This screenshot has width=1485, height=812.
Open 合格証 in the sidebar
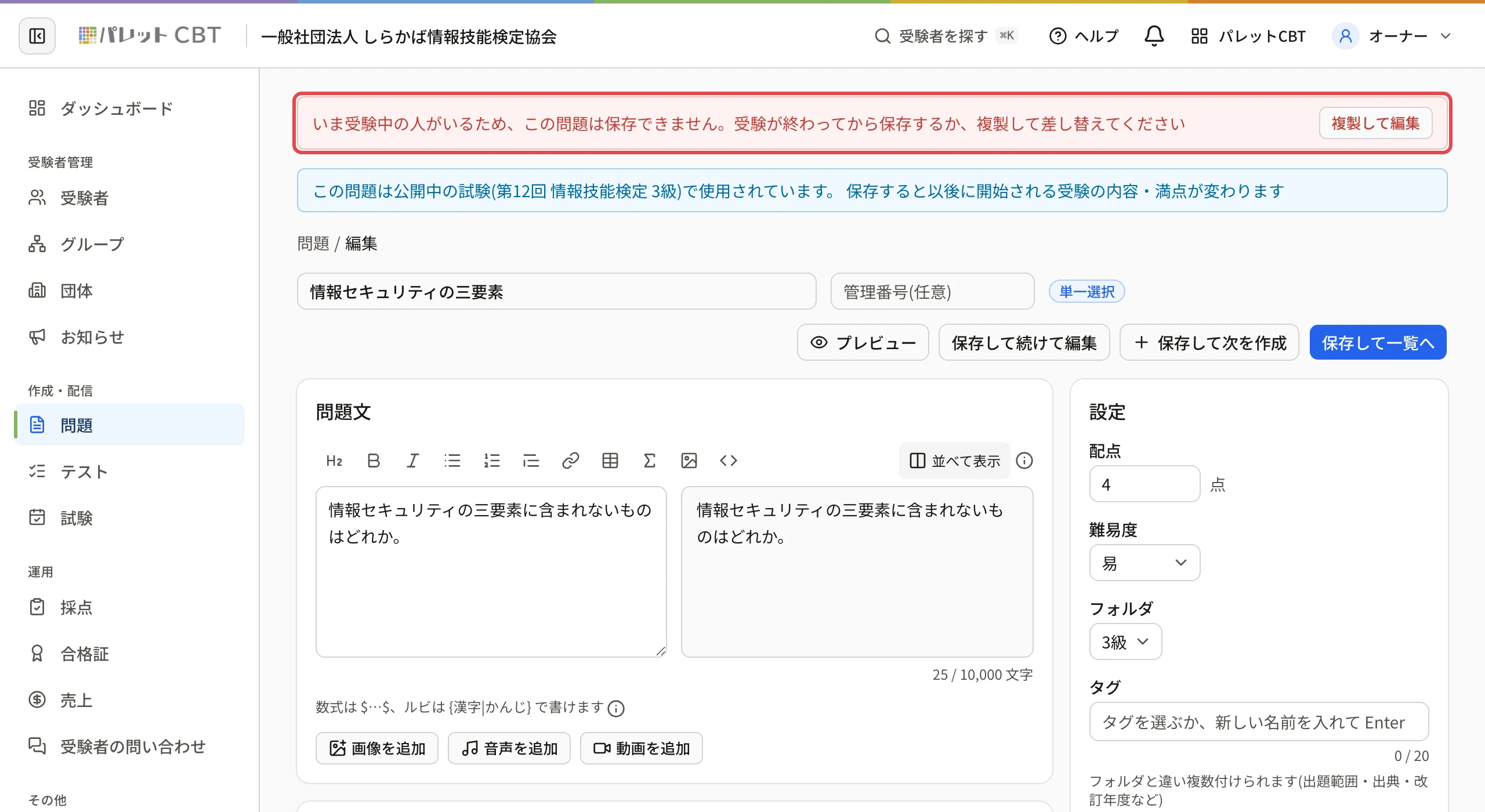point(129,654)
